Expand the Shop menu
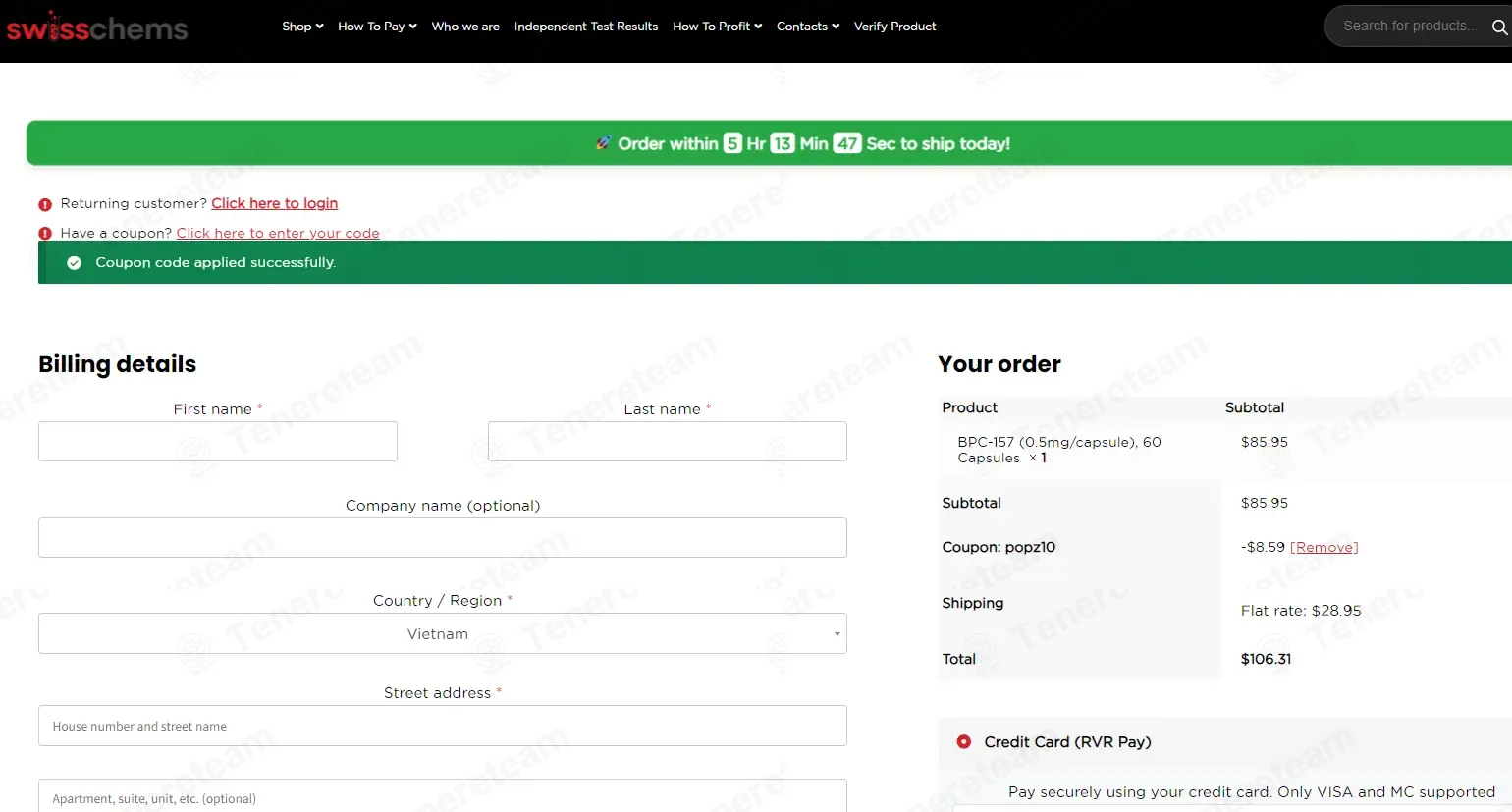Viewport: 1512px width, 812px height. pyautogui.click(x=301, y=27)
